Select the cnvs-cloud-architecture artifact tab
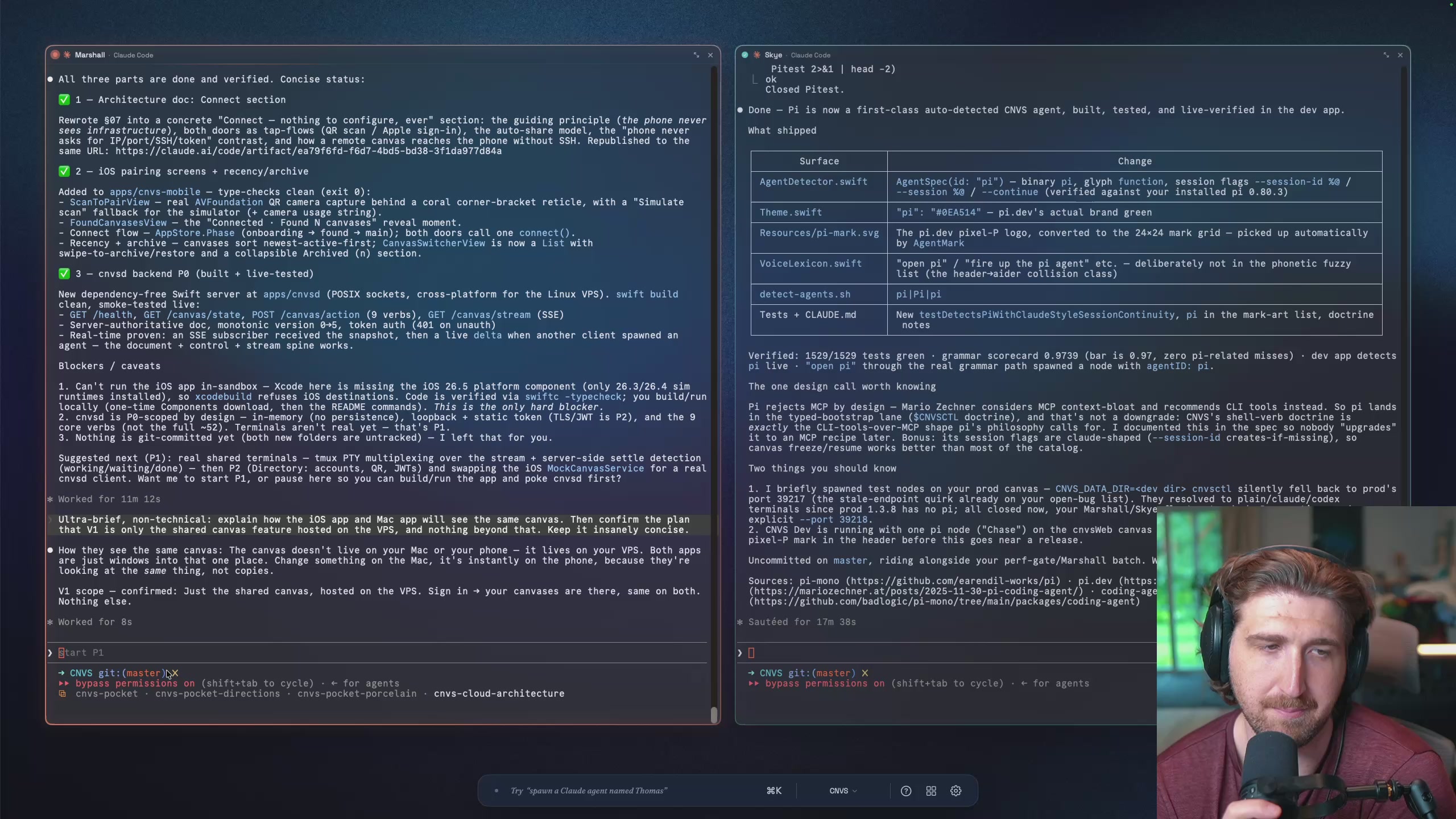Screen dimensions: 1456x819 pos(499,693)
